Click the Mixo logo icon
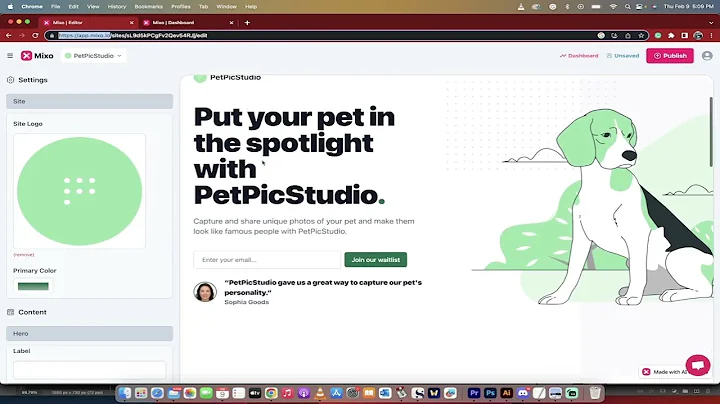720x404 pixels. point(26,56)
